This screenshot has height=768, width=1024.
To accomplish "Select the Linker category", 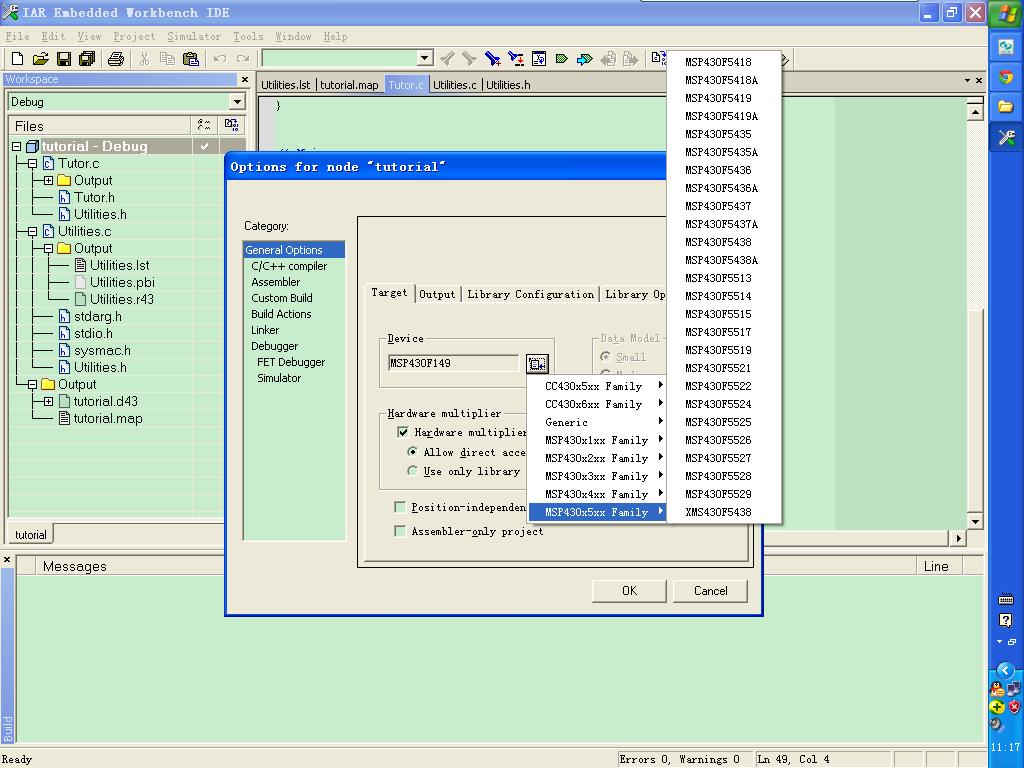I will tap(265, 330).
